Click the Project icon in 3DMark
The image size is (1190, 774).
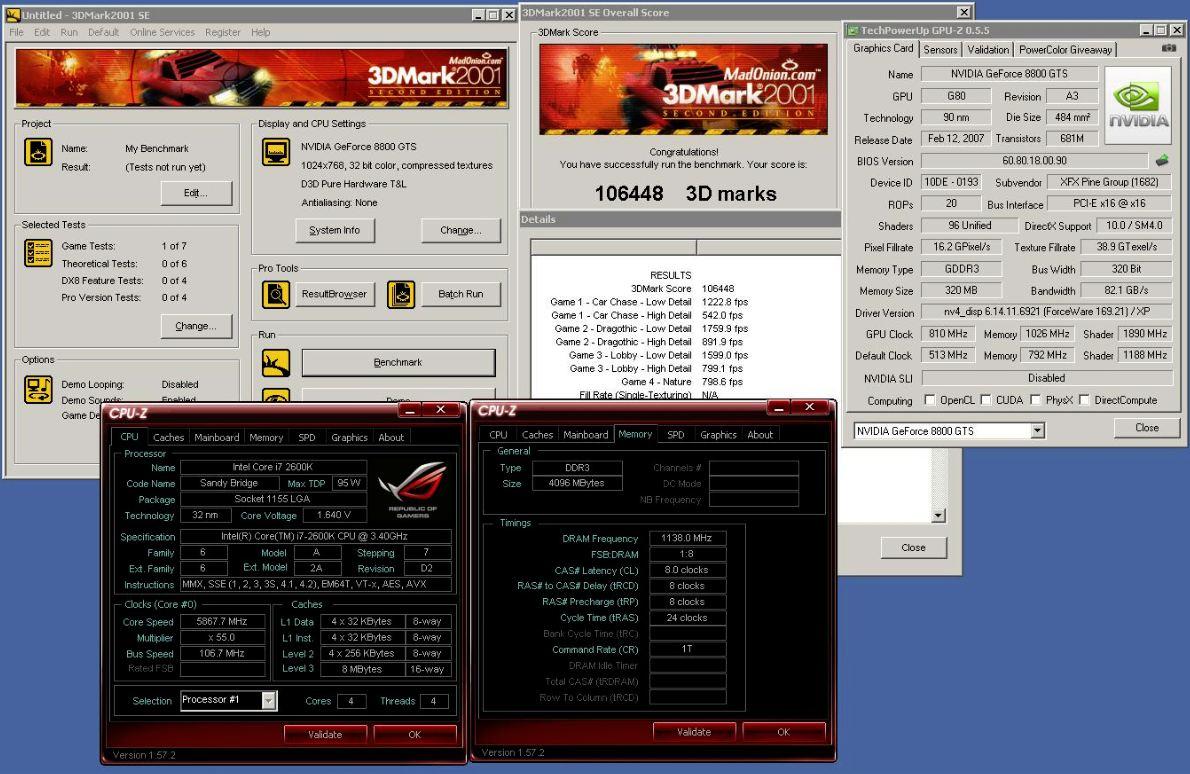[x=38, y=153]
